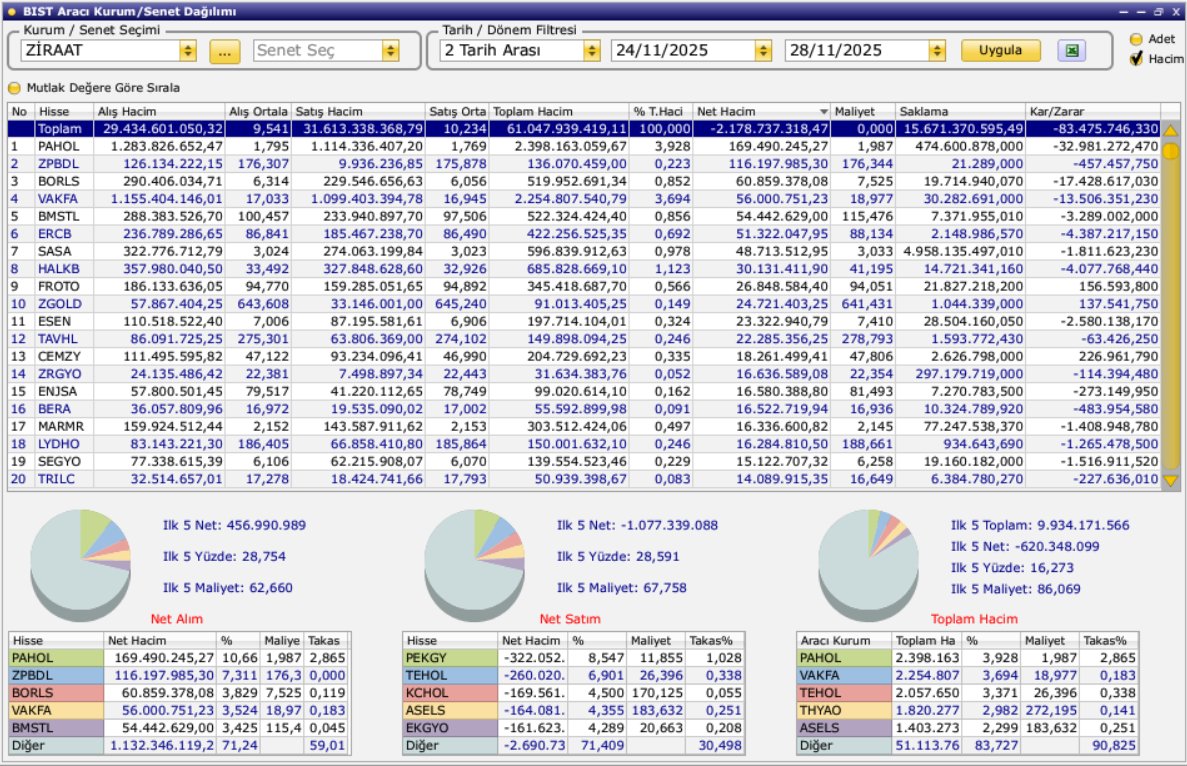This screenshot has width=1187, height=766.
Task: Click Diğer row in Net Alım table
Action: 179,745
